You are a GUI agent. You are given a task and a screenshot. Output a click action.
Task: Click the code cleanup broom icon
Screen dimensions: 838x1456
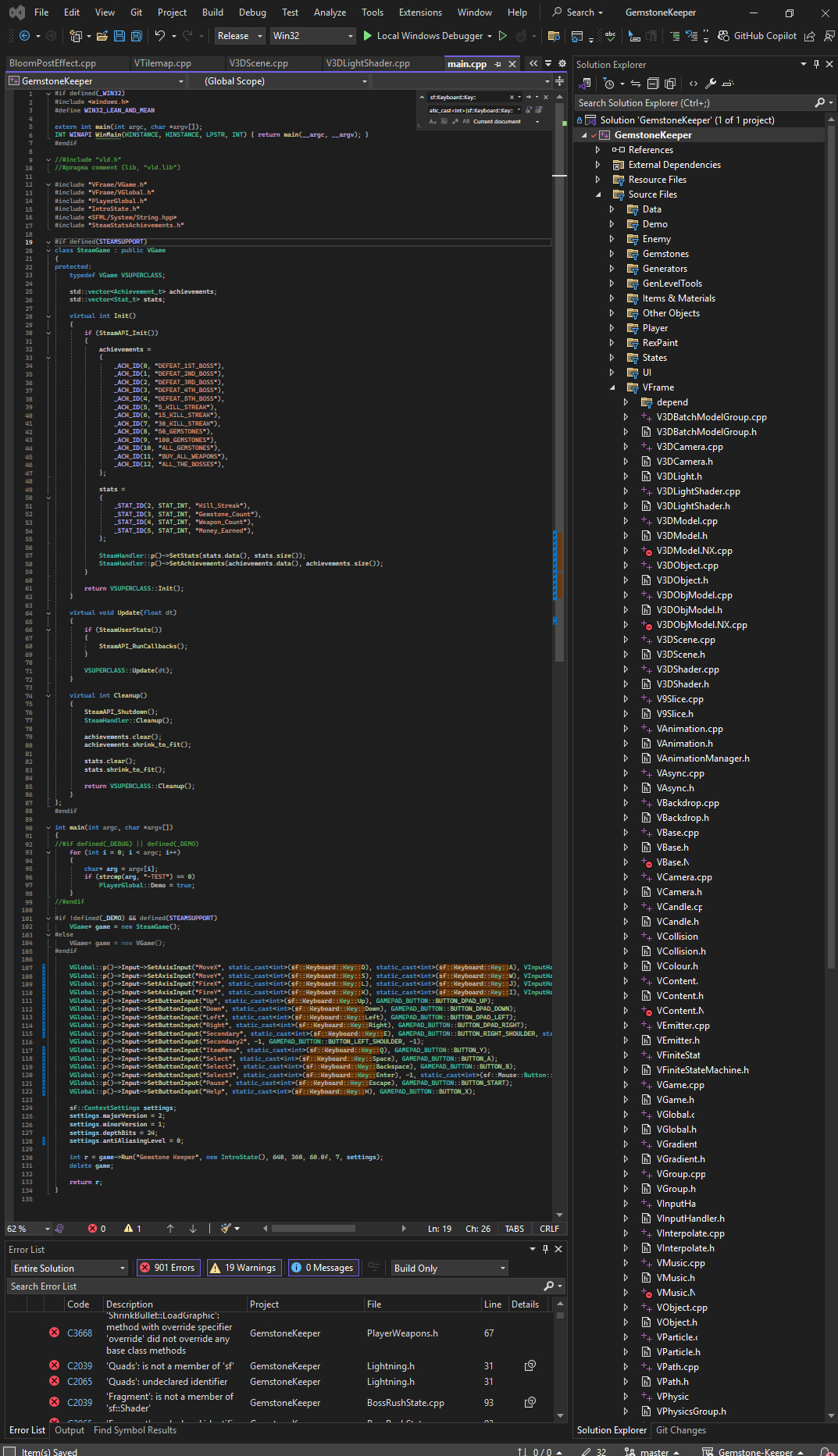click(226, 1229)
